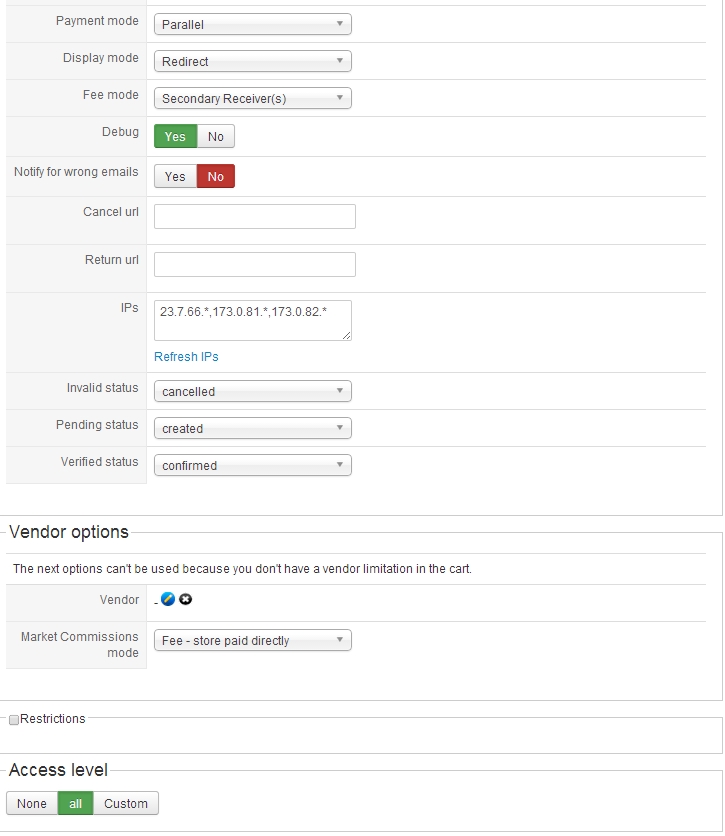Click into the Cancel url field

(254, 217)
